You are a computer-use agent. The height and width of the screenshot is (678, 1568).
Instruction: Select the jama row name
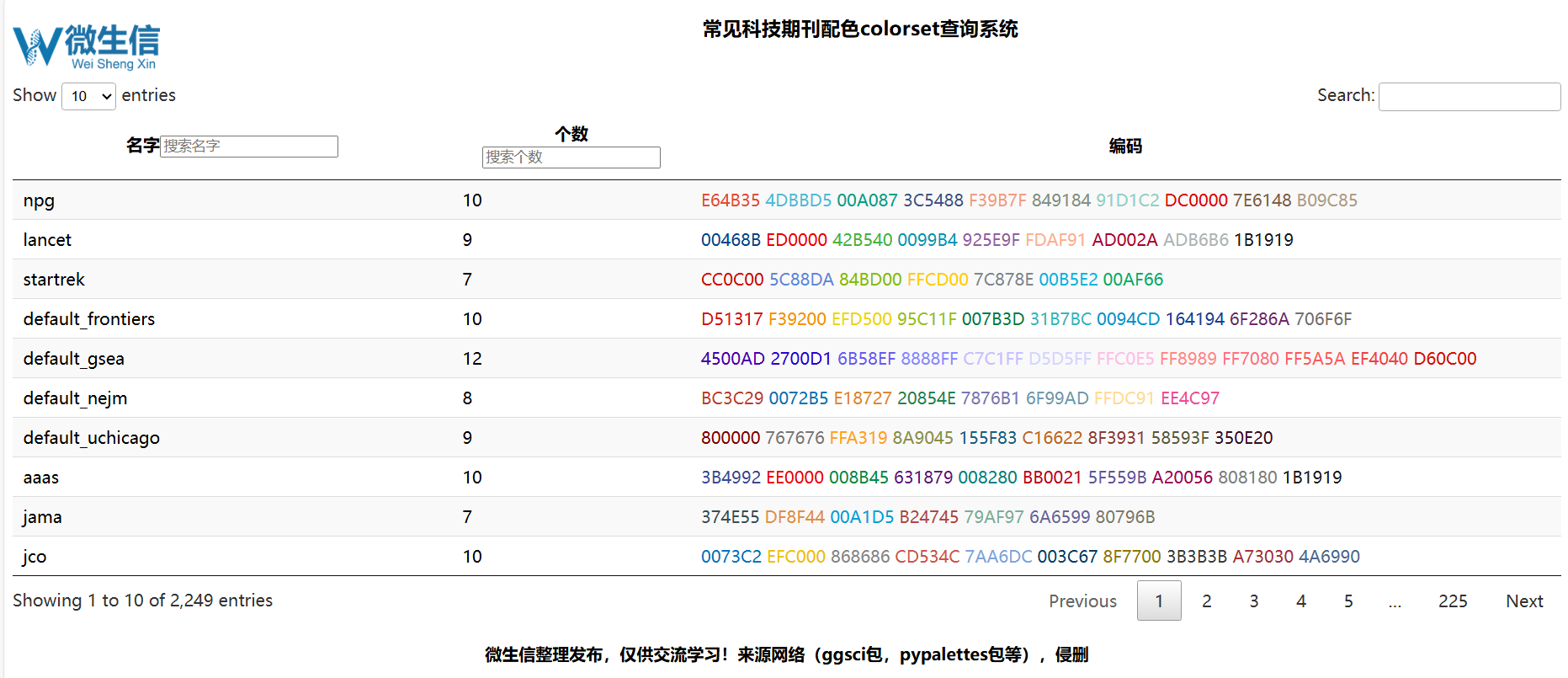tap(42, 517)
